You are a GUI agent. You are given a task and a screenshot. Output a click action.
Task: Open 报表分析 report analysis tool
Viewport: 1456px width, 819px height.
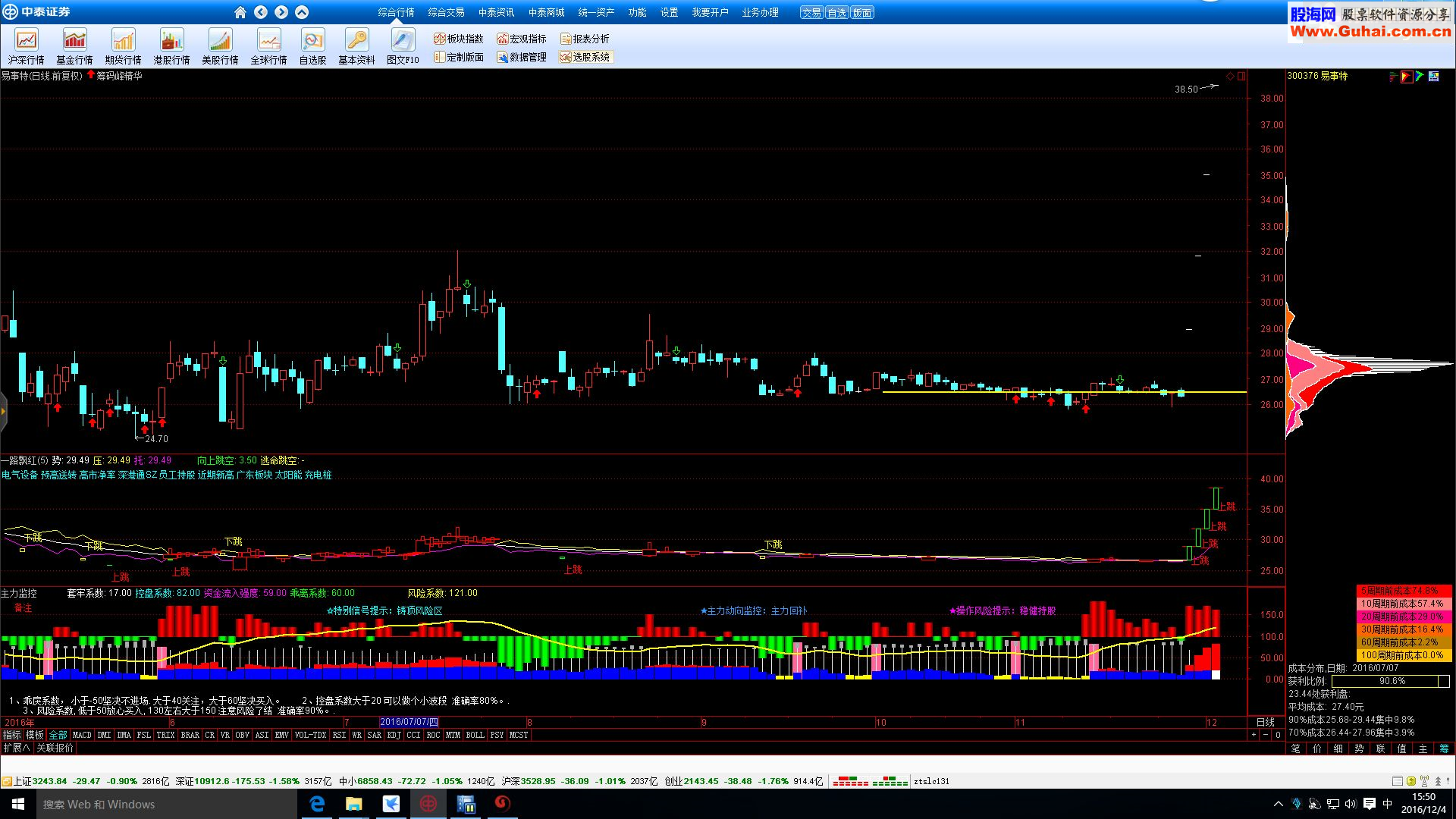click(585, 39)
